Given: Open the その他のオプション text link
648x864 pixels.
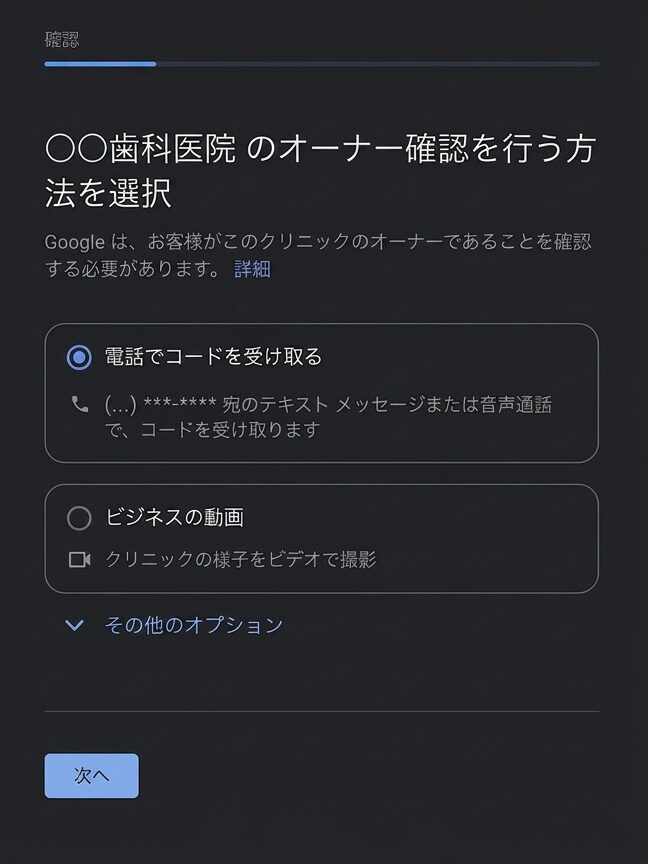Looking at the screenshot, I should tap(194, 626).
